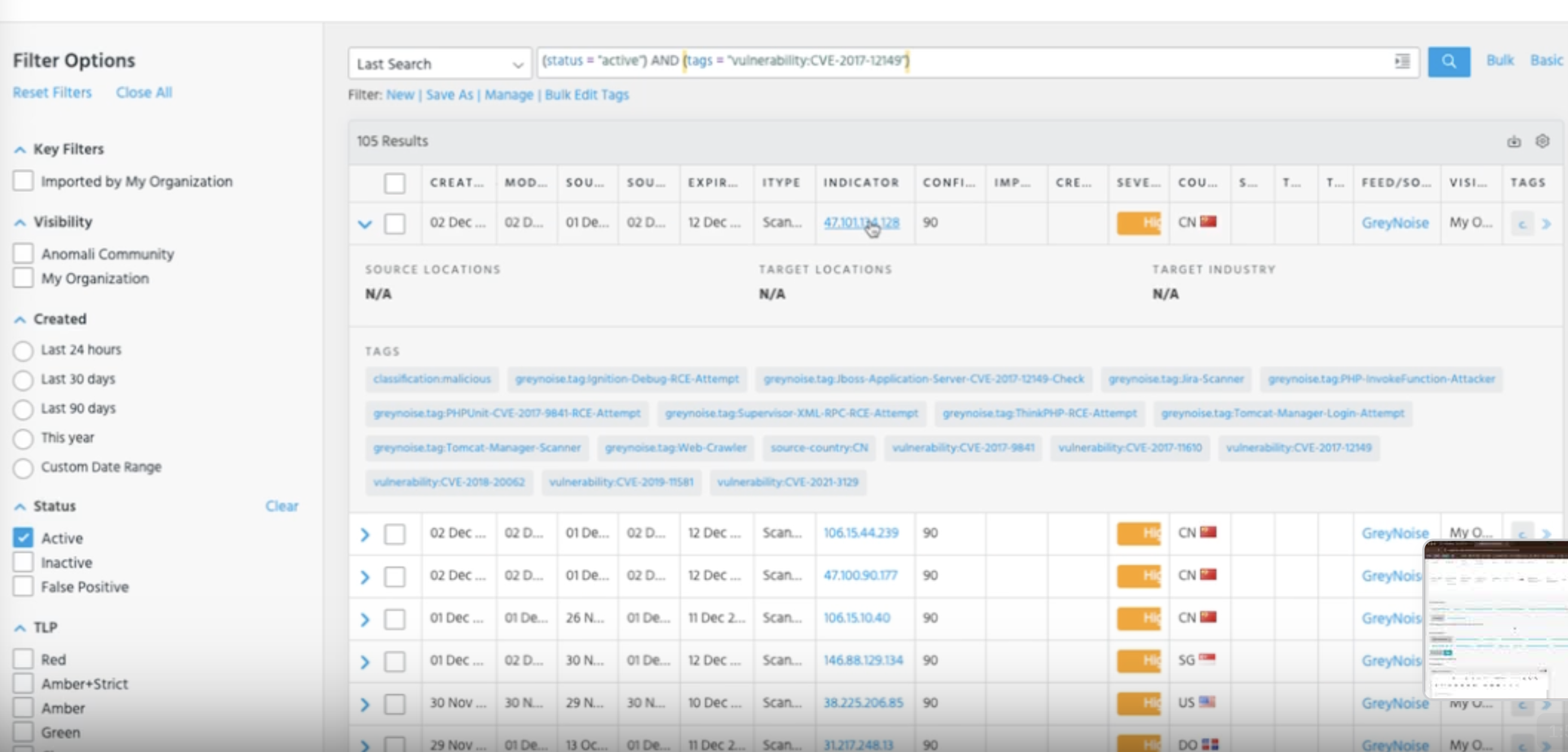The width and height of the screenshot is (1568, 752).
Task: Open GreyNoise feed for 106.15.44.239 row
Action: click(1395, 534)
